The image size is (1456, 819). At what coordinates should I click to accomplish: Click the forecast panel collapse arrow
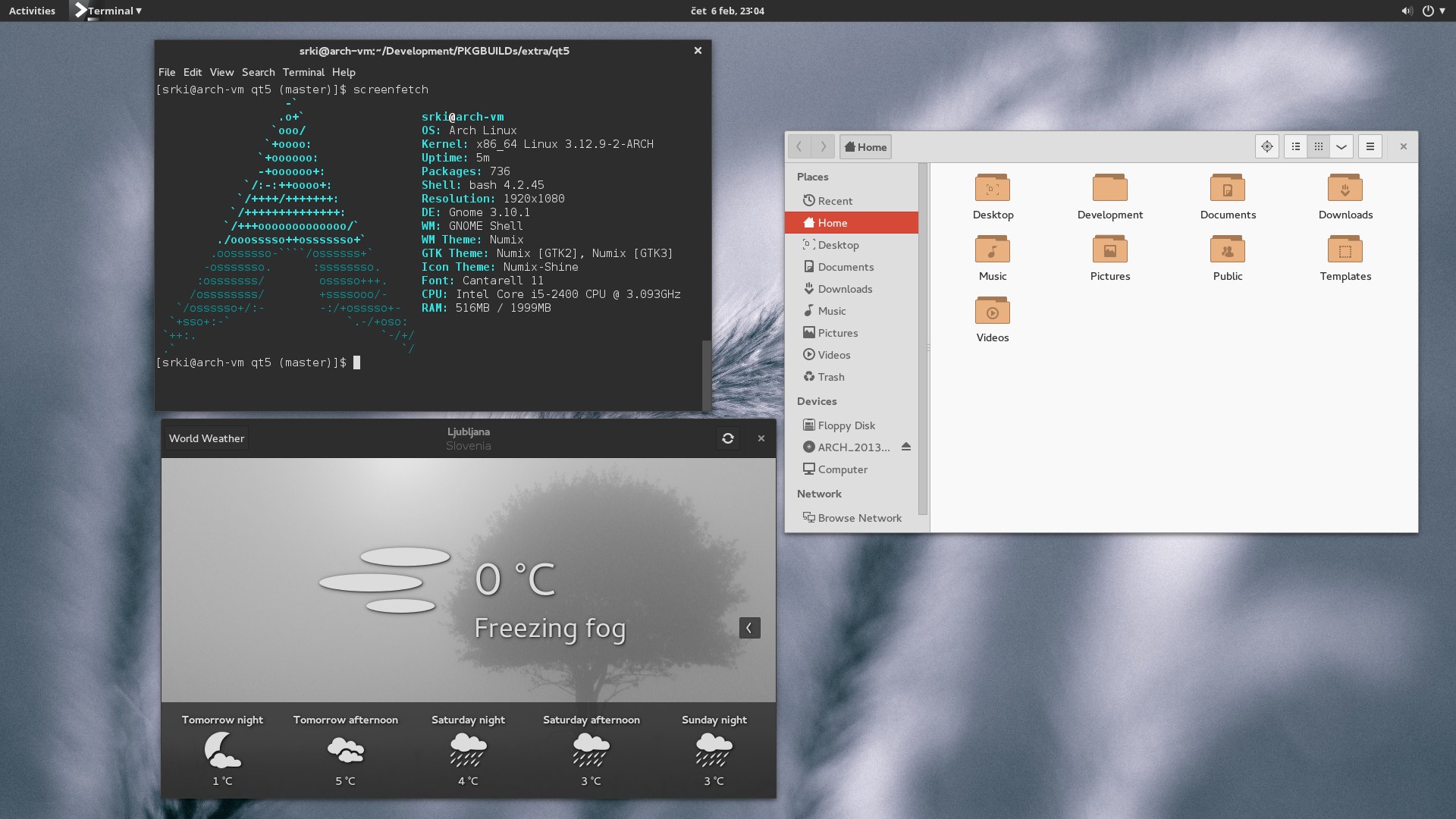click(749, 628)
